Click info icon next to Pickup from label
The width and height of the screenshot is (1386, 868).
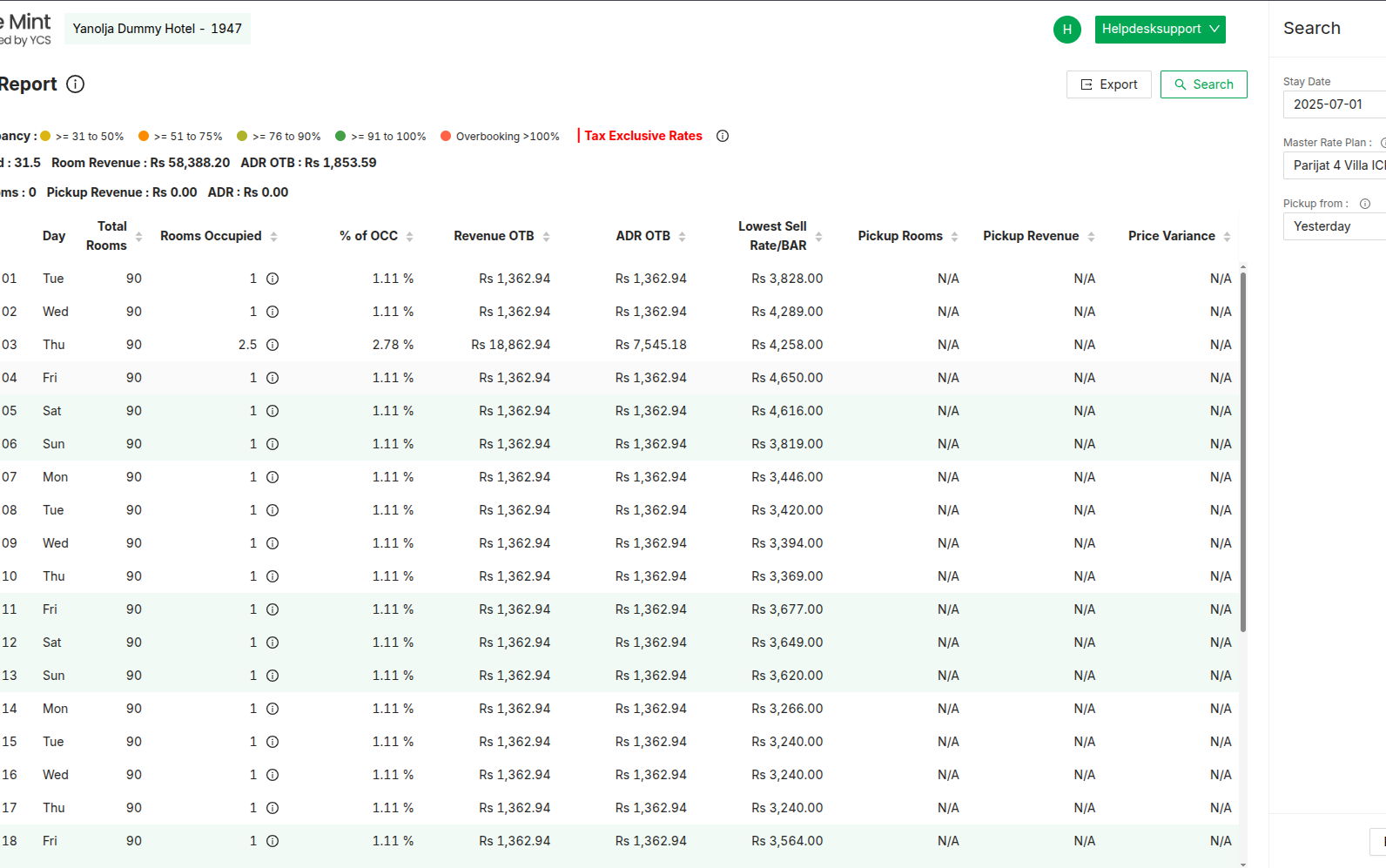[1365, 204]
